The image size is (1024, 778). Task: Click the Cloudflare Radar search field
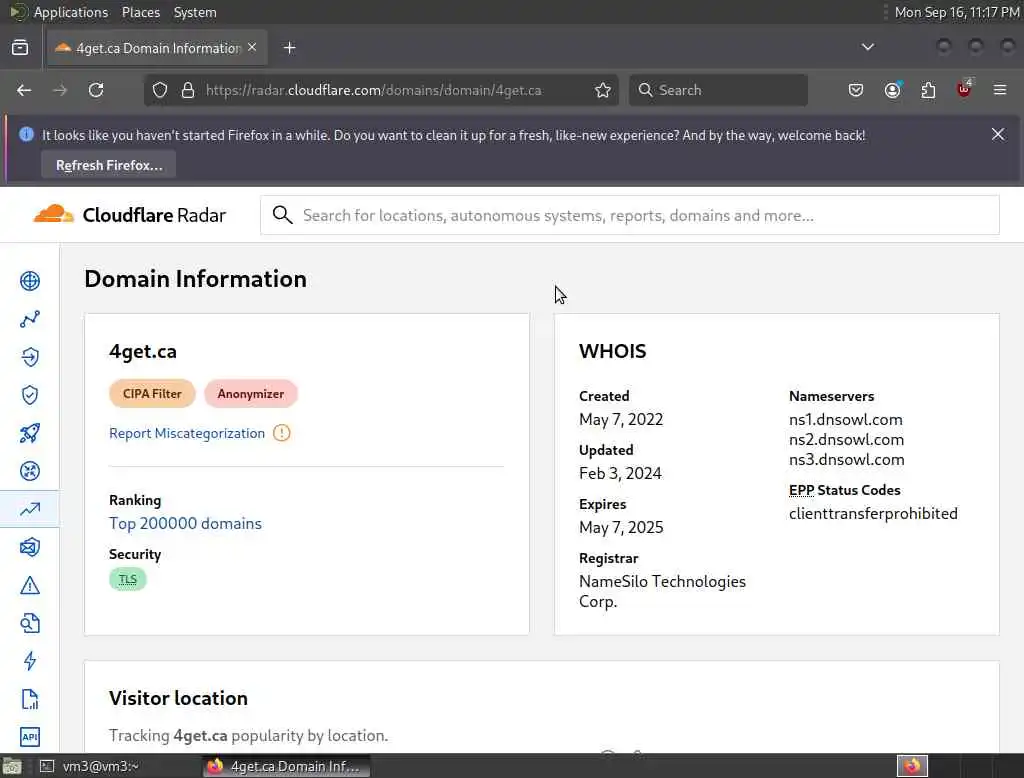(x=640, y=215)
